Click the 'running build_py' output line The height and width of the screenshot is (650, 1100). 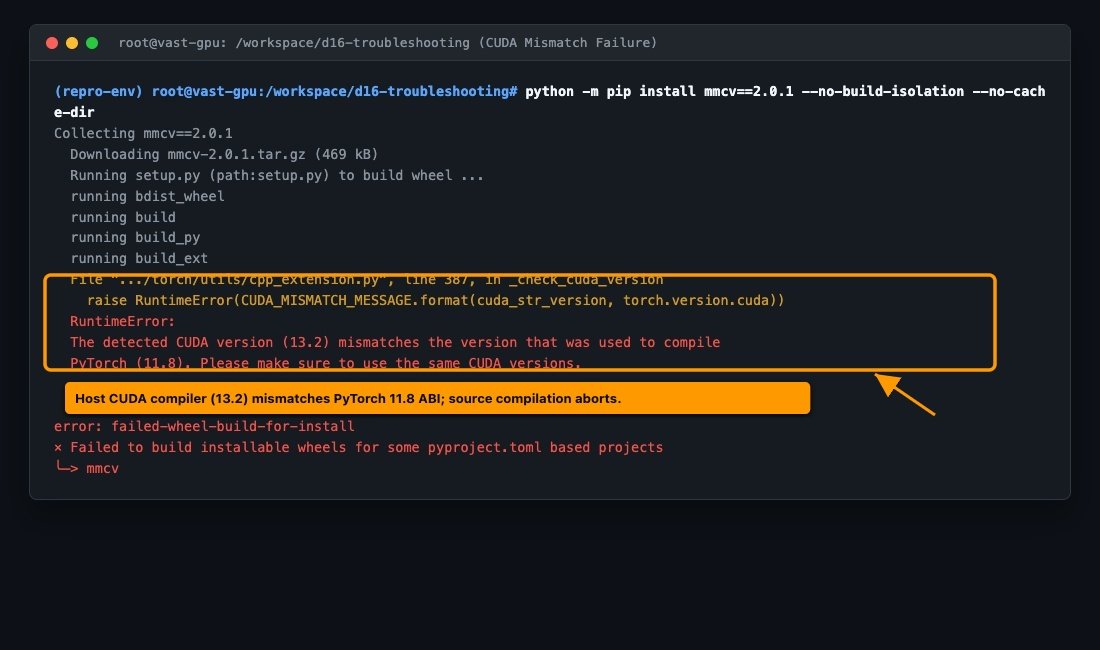[x=135, y=238]
